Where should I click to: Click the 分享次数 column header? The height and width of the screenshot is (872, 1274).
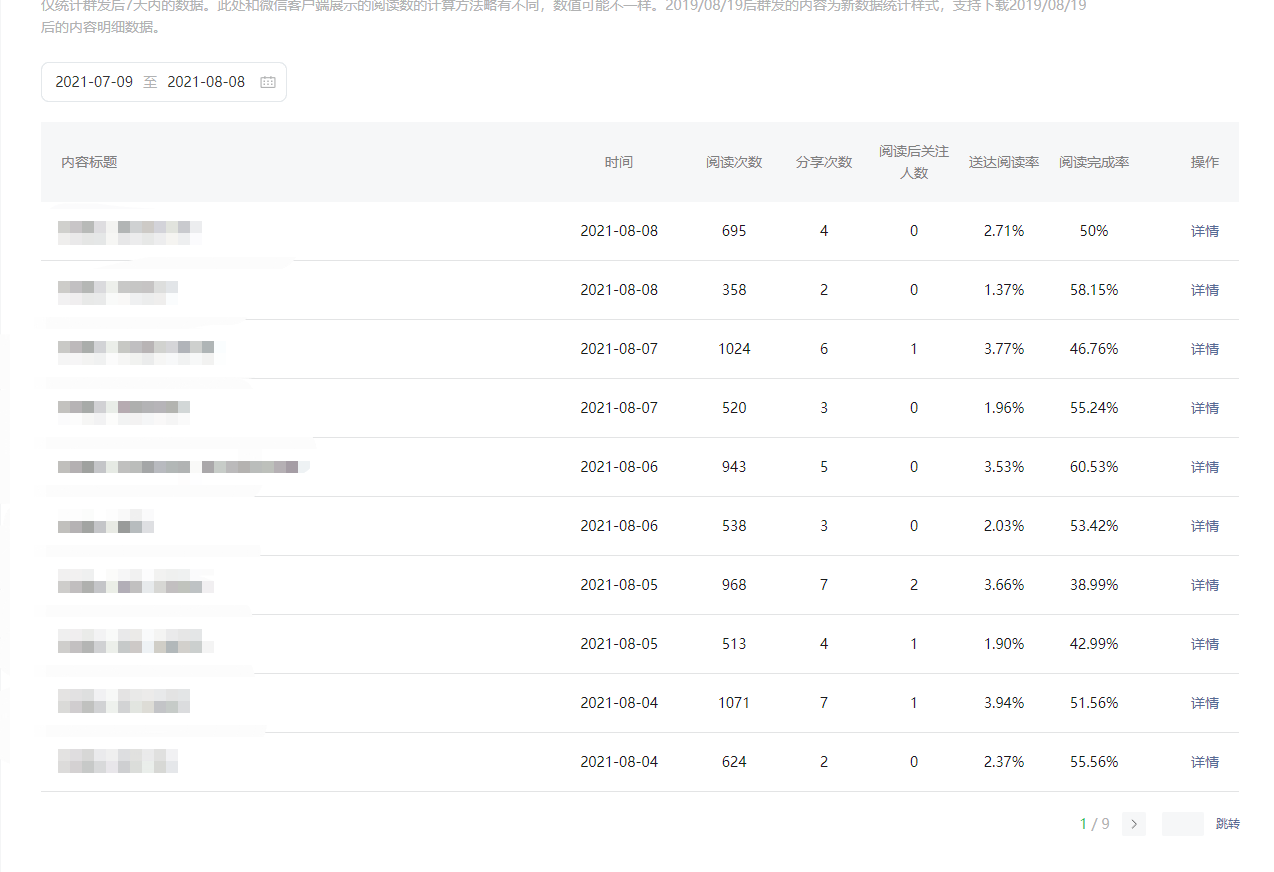pyautogui.click(x=824, y=162)
